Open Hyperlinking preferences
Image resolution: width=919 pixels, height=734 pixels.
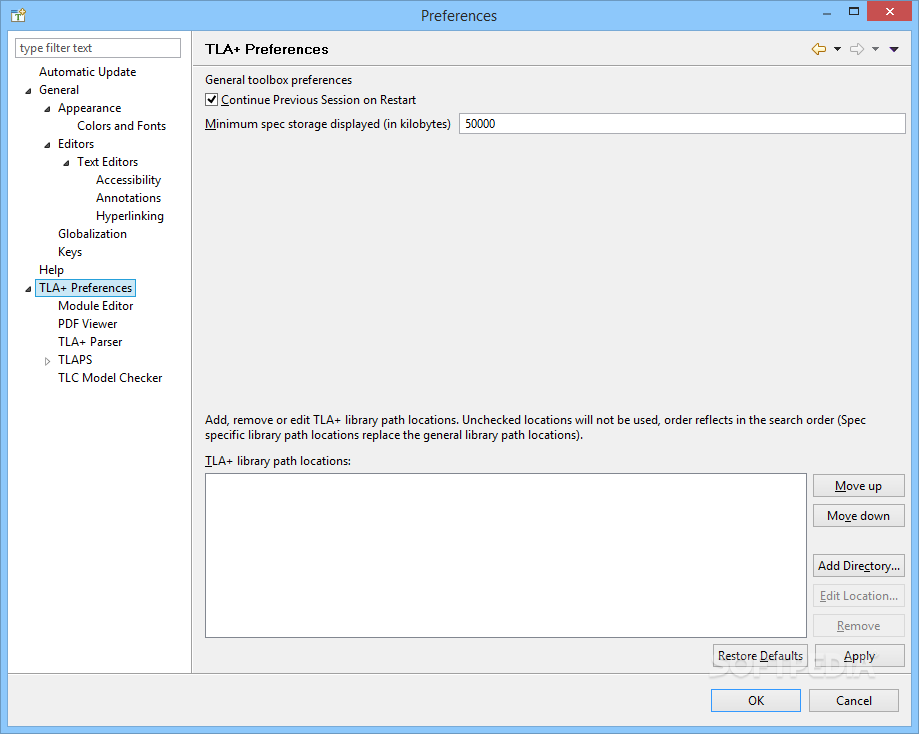tap(130, 216)
